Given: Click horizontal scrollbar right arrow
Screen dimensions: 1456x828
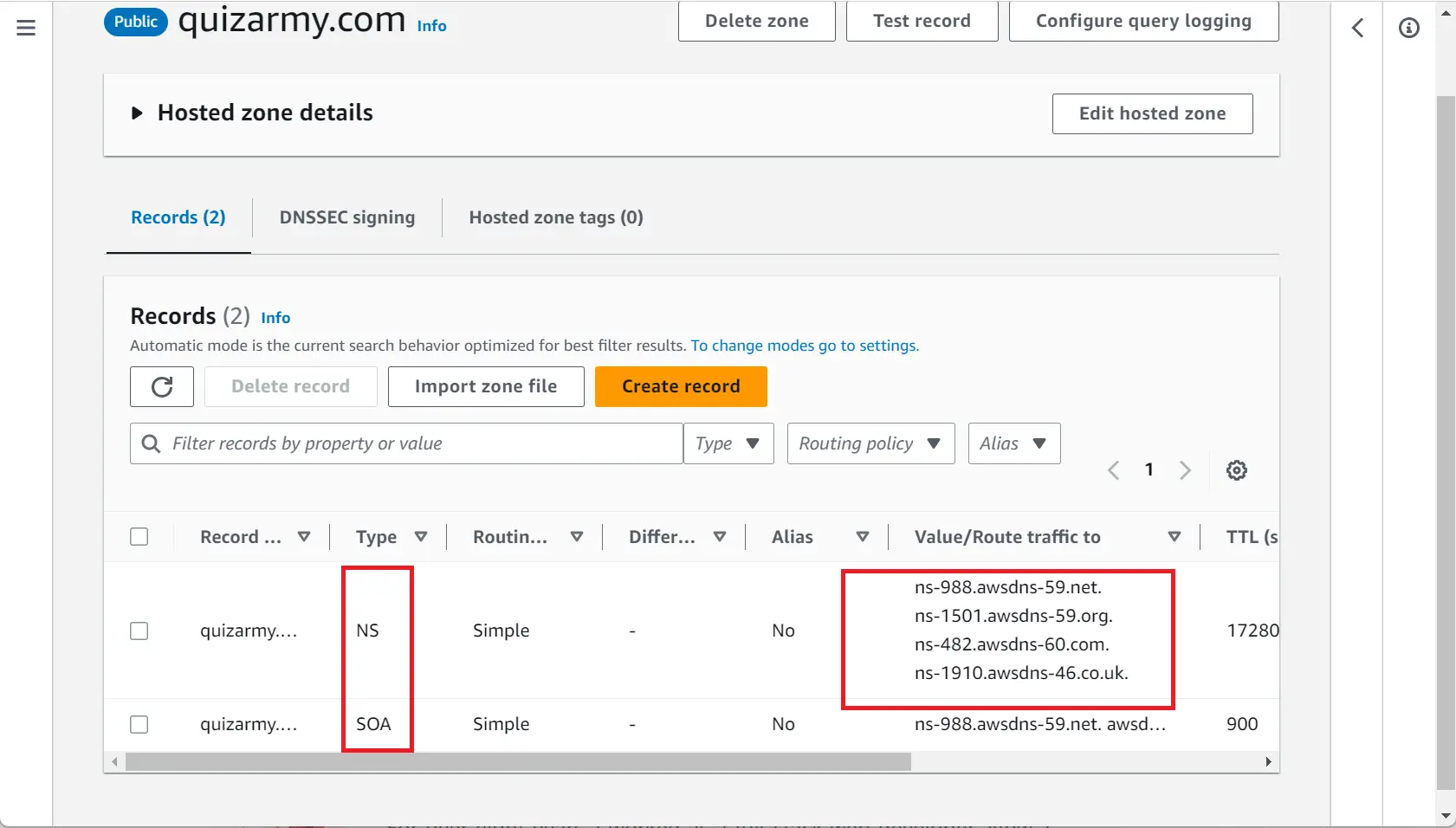Looking at the screenshot, I should 1268,762.
